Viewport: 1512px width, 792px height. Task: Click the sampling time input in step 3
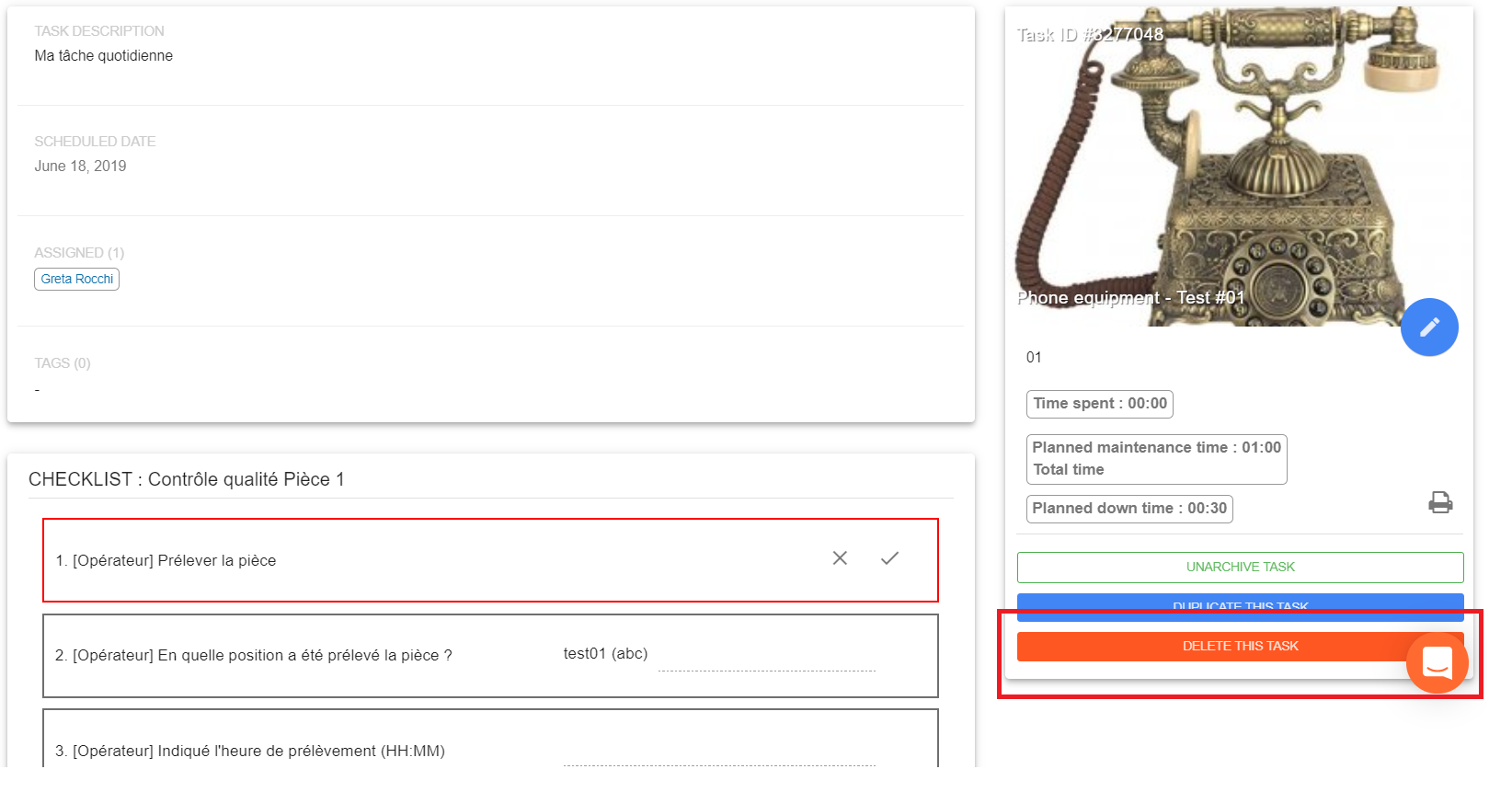click(719, 752)
